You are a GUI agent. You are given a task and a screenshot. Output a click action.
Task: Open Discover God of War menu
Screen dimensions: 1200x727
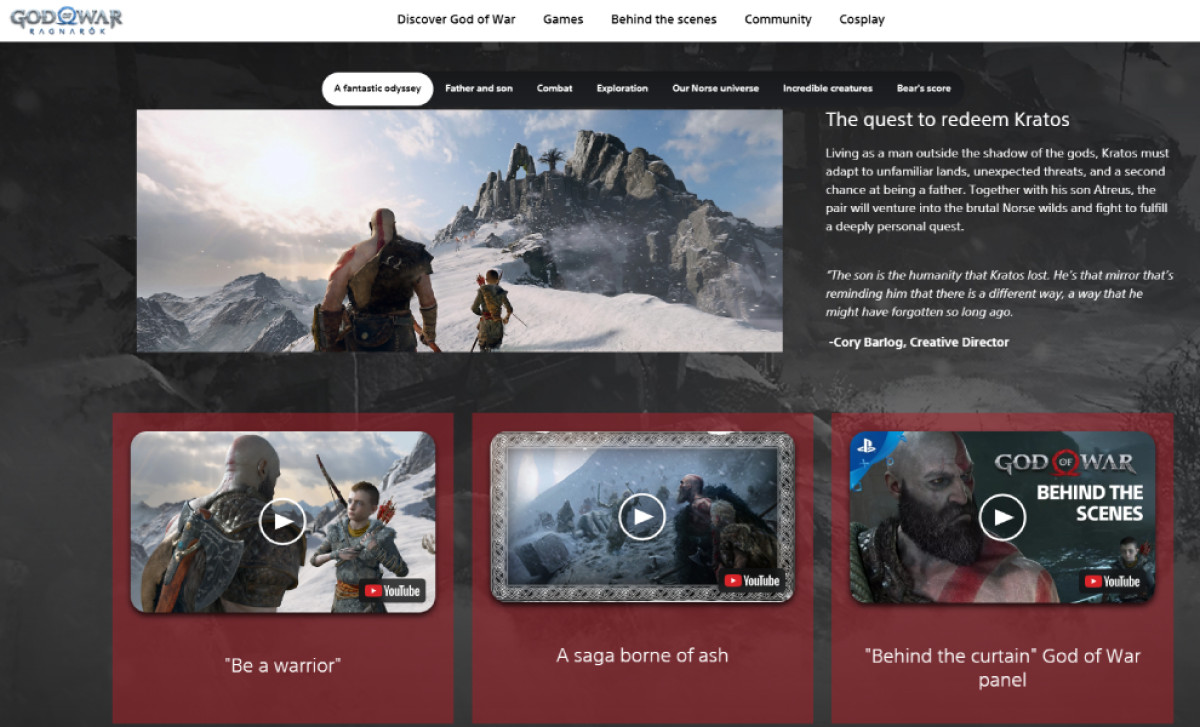(456, 19)
